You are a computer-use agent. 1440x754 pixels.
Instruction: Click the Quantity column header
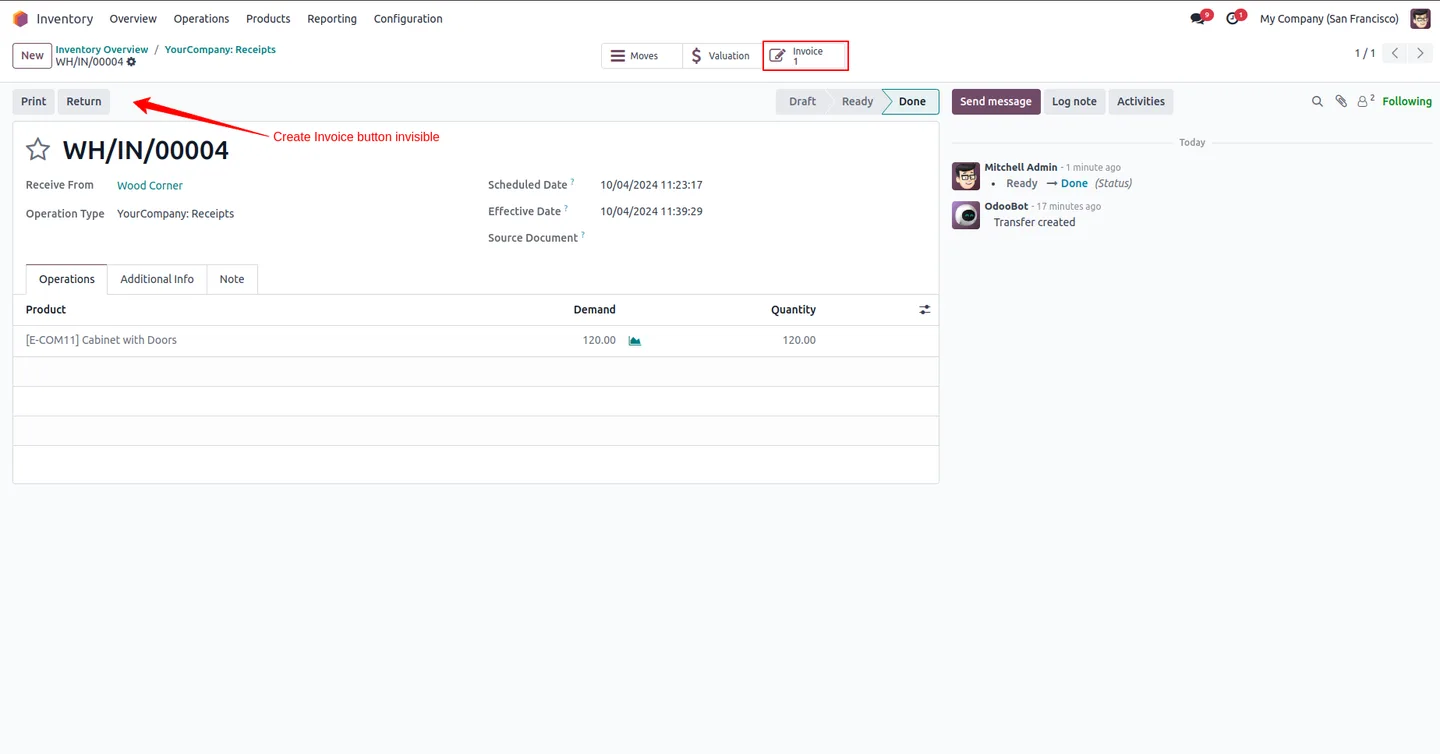tap(793, 310)
